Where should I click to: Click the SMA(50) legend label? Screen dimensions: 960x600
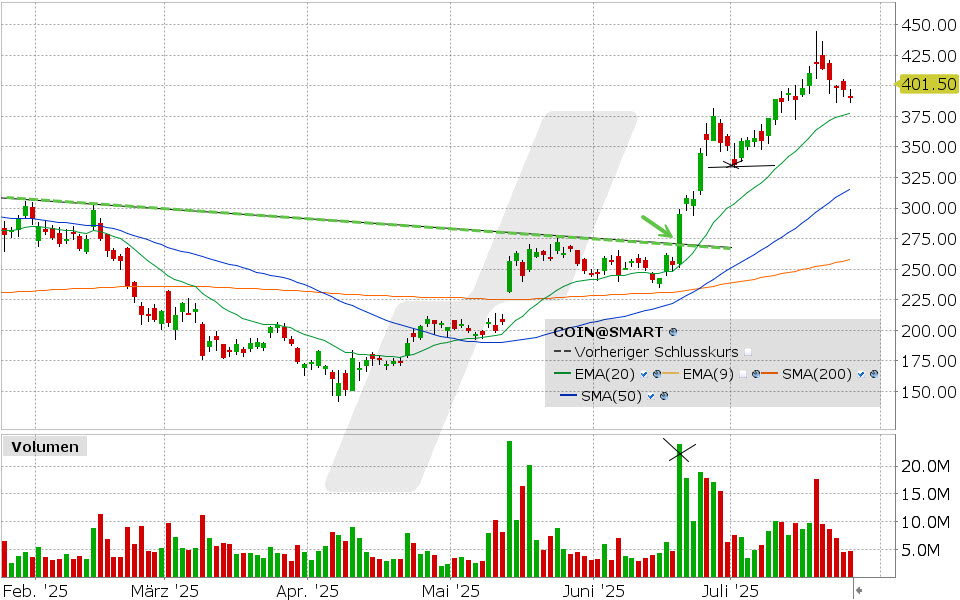pyautogui.click(x=611, y=396)
